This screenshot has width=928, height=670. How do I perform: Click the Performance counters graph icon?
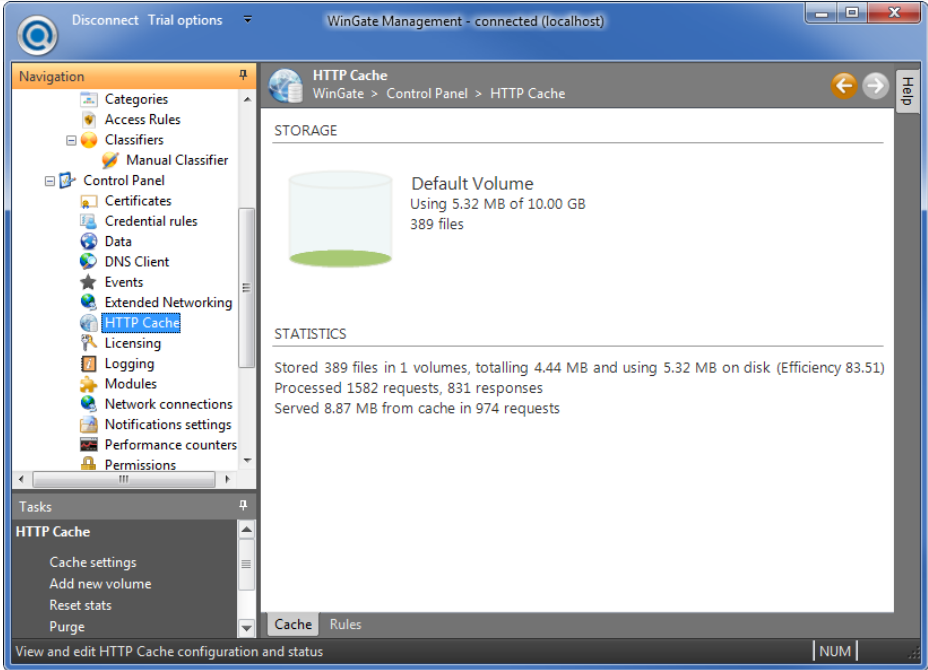coord(89,444)
